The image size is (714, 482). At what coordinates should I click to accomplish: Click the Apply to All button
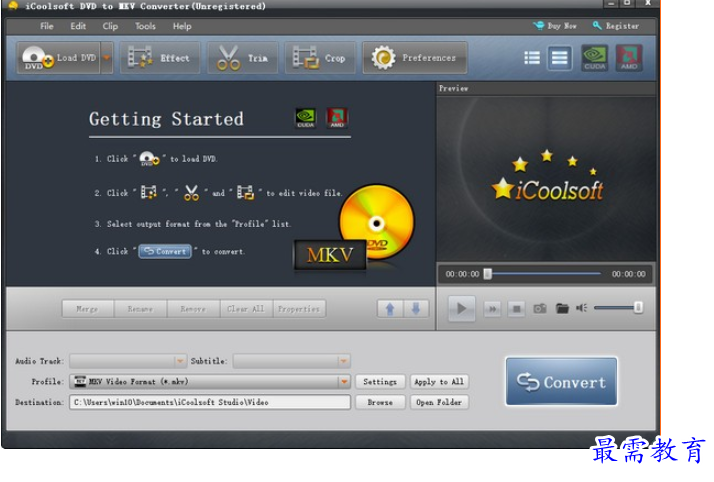(x=439, y=381)
